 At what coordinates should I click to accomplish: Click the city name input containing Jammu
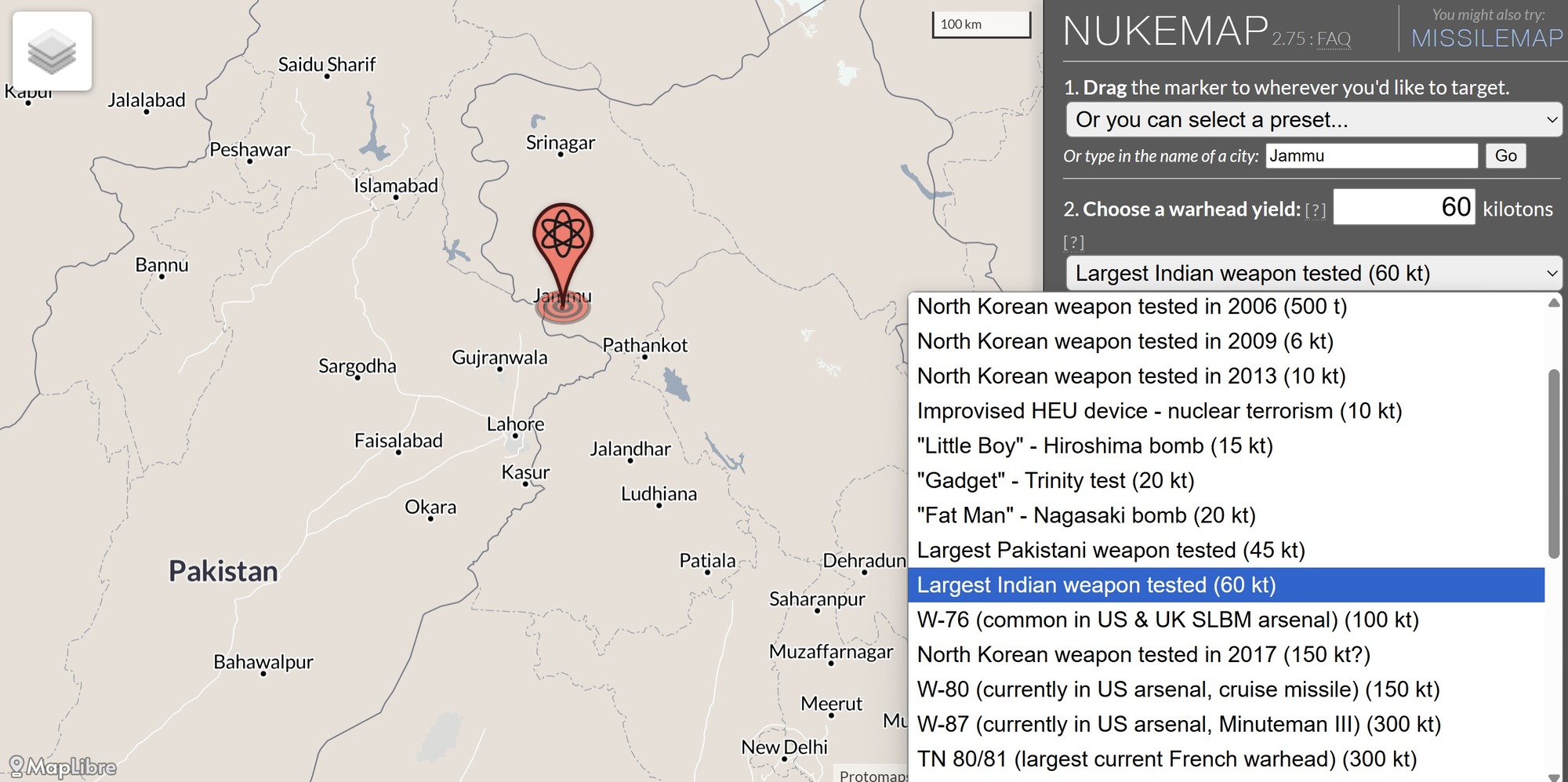pos(1371,155)
